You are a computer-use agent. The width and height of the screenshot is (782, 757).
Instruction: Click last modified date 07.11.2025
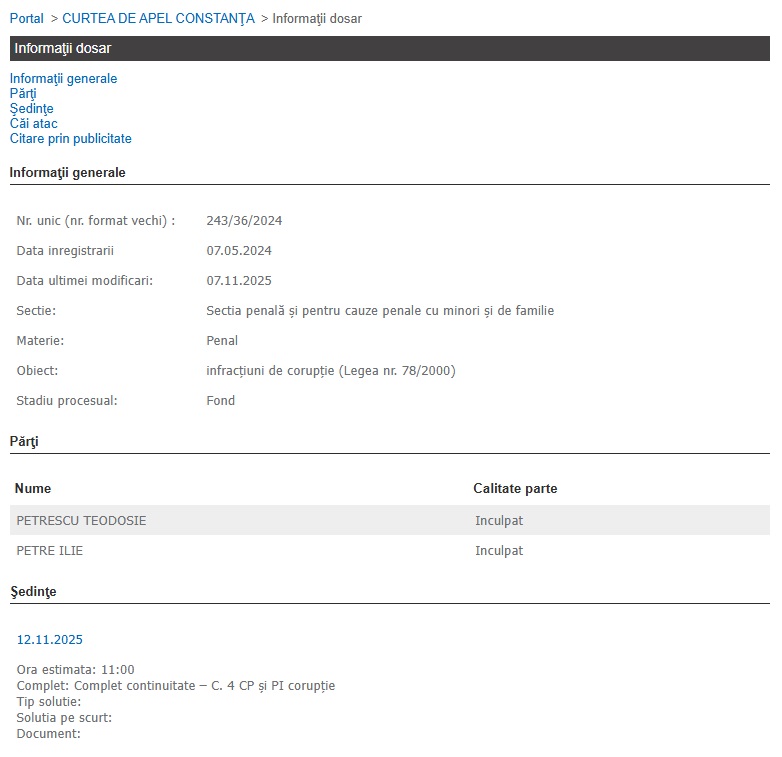point(238,280)
